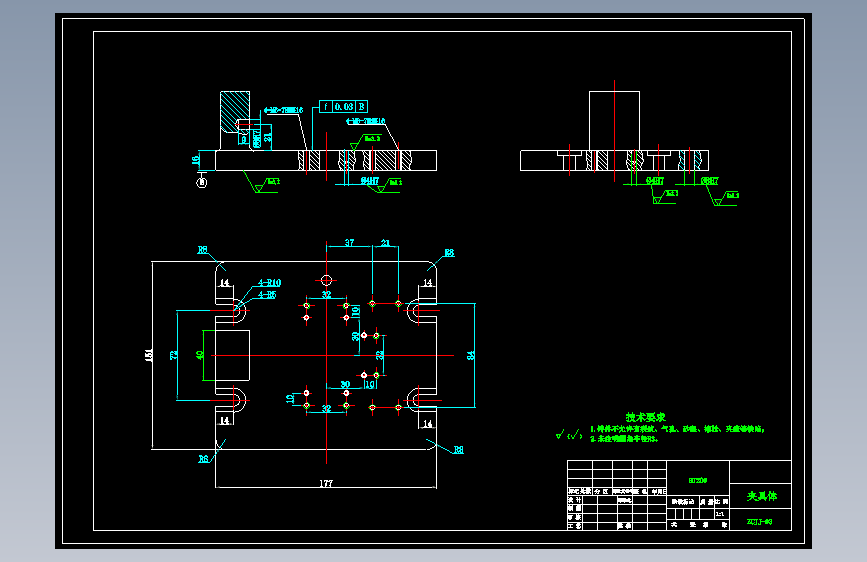Select the green 40 dimension text
This screenshot has height=562, width=867.
200,355
